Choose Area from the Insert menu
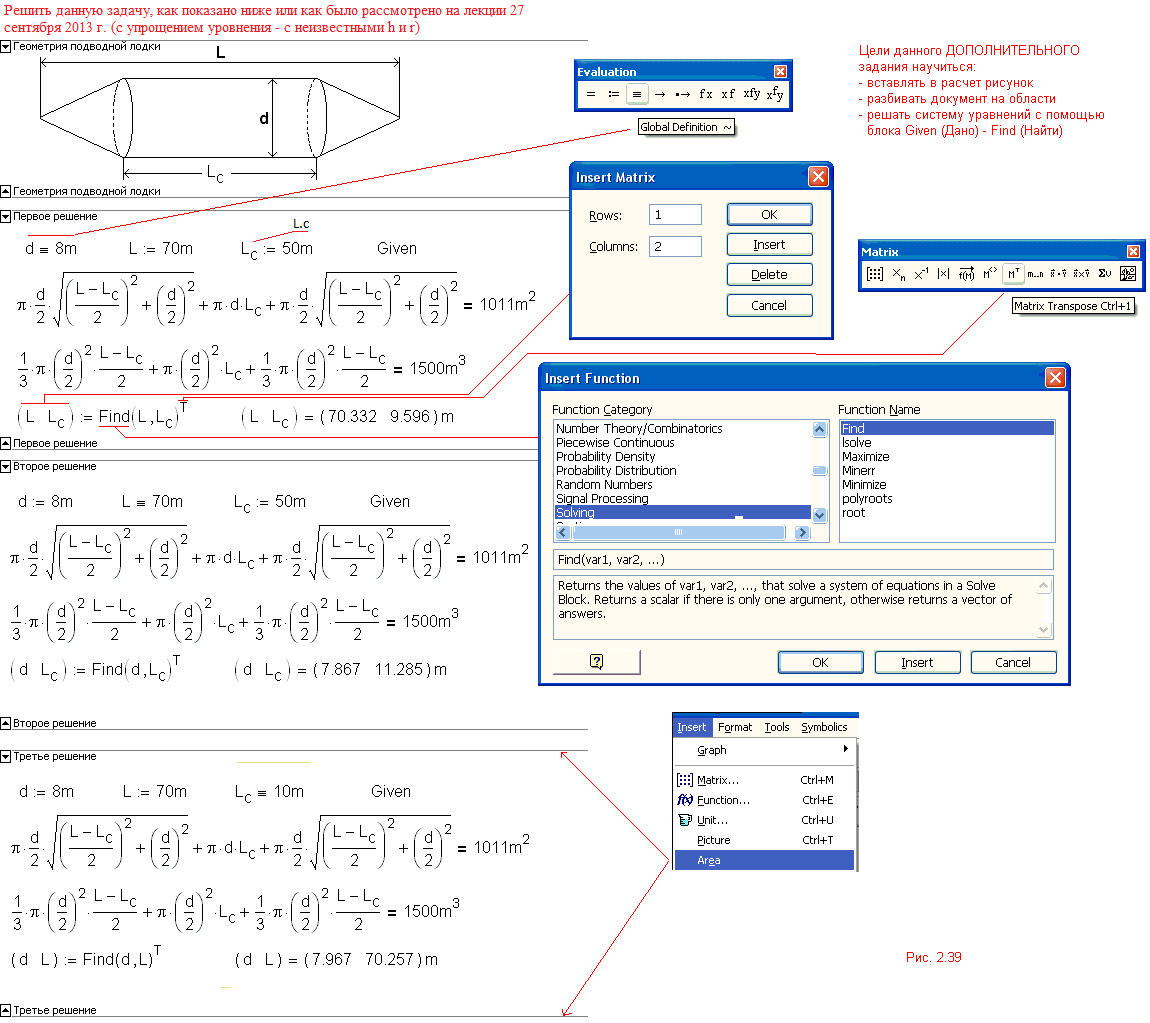The width and height of the screenshot is (1150, 1023). point(763,860)
